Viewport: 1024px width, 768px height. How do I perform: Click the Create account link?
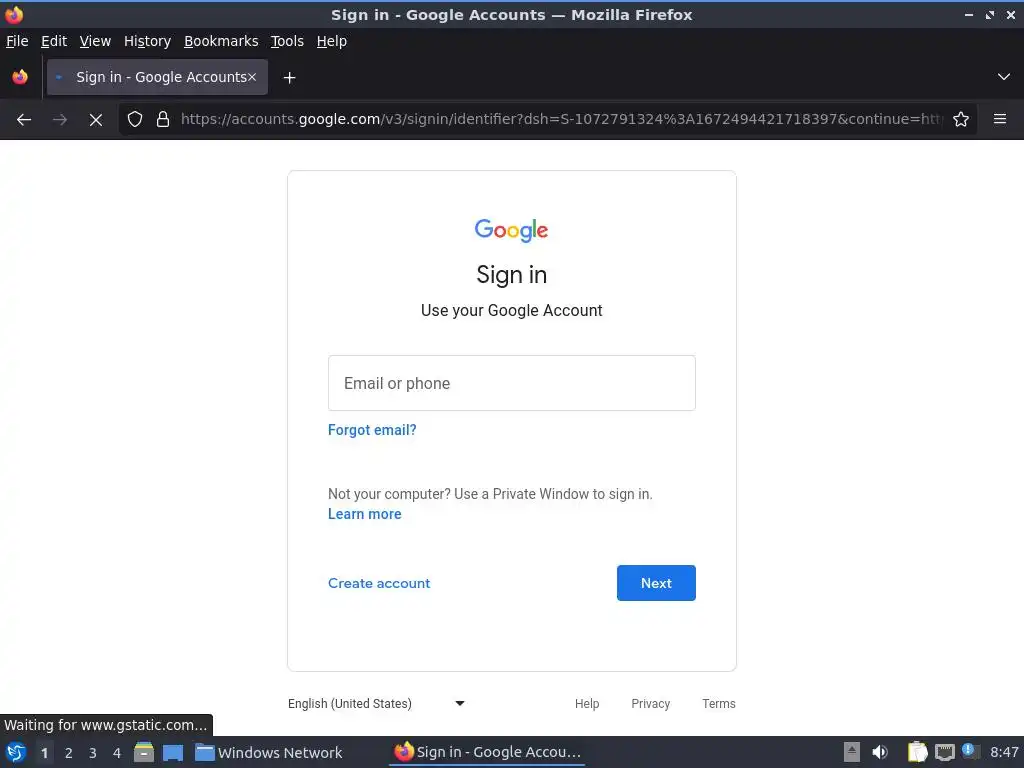coord(379,583)
